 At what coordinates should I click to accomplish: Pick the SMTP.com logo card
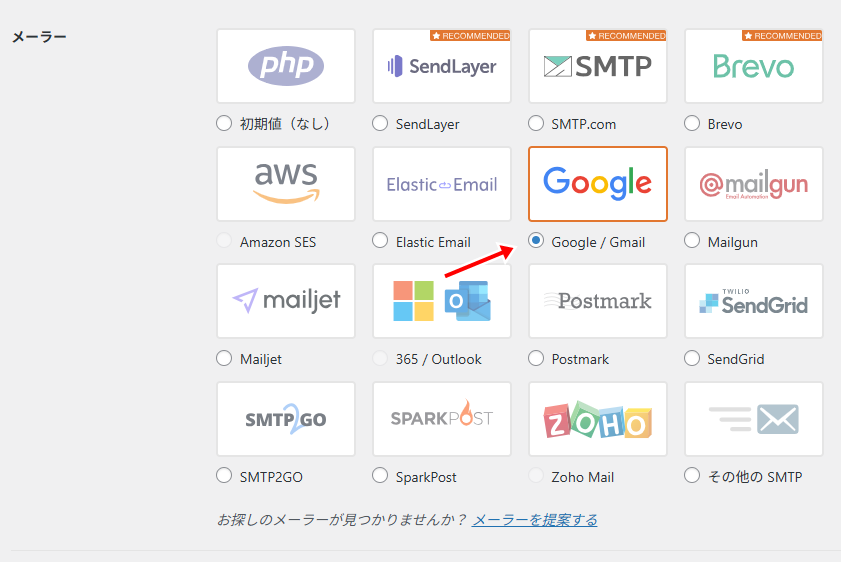tap(598, 66)
